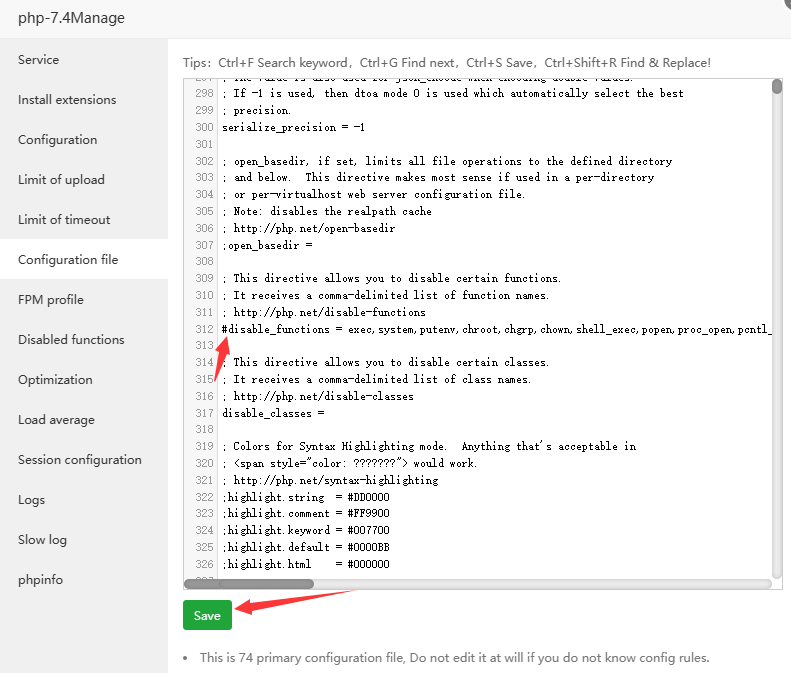Open FPM profile settings
The image size is (791, 673).
point(51,300)
